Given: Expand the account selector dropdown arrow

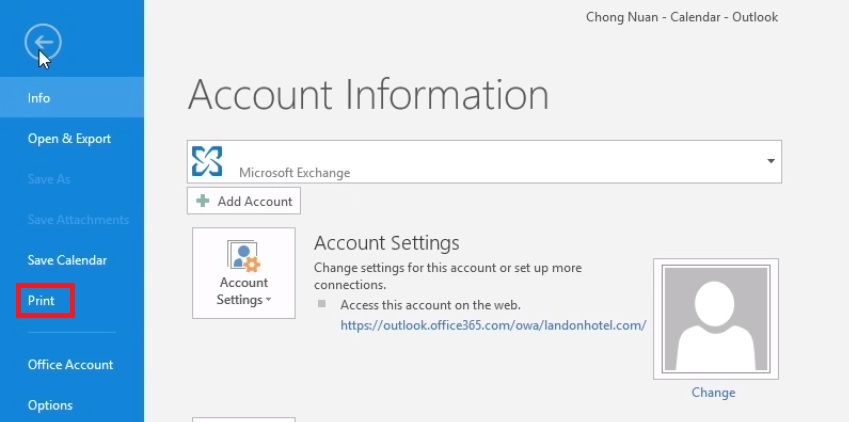Looking at the screenshot, I should 770,161.
